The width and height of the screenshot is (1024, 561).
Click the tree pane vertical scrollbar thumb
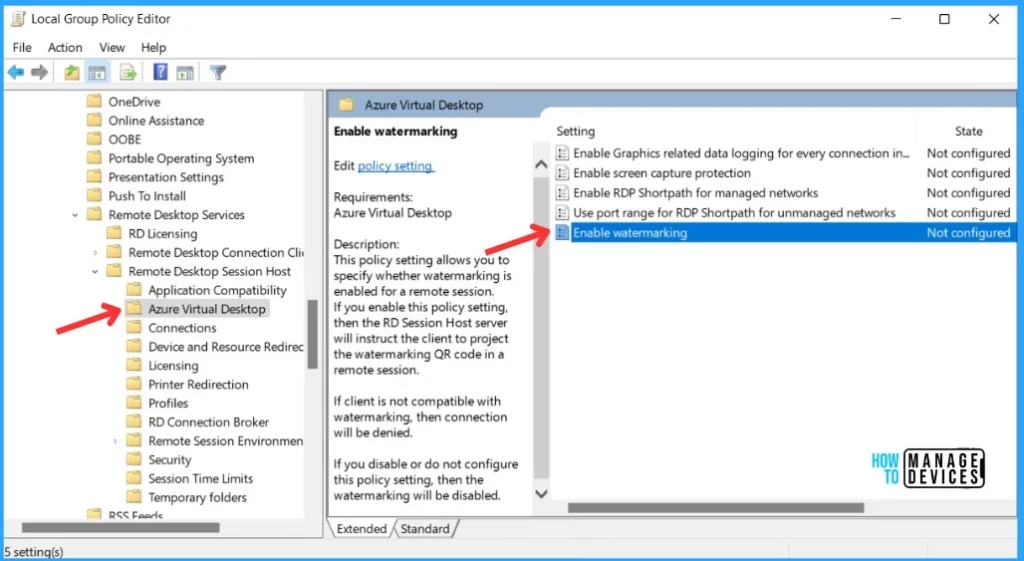312,334
